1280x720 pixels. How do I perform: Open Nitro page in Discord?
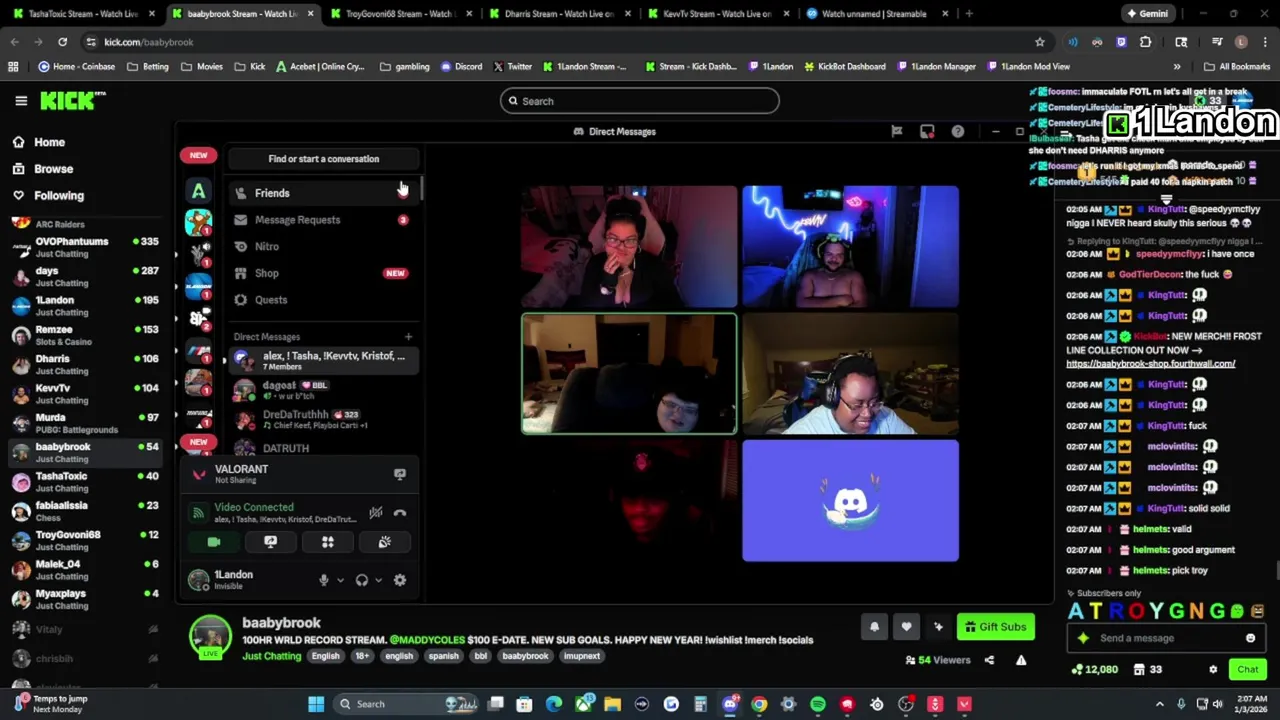tap(322, 246)
